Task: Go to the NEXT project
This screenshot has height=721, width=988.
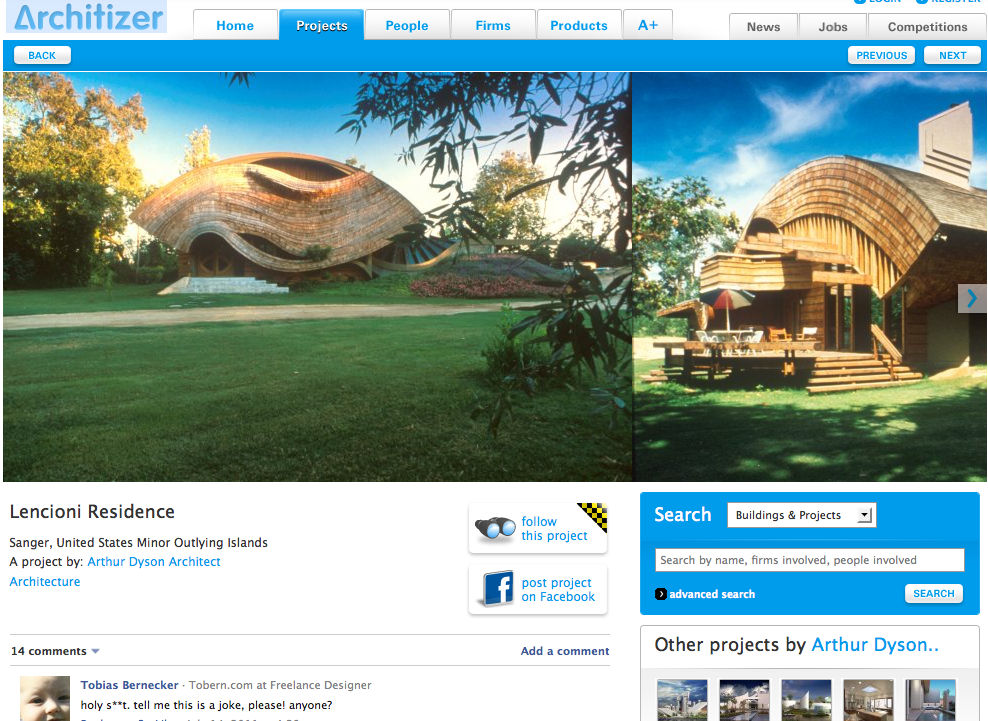Action: 952,55
